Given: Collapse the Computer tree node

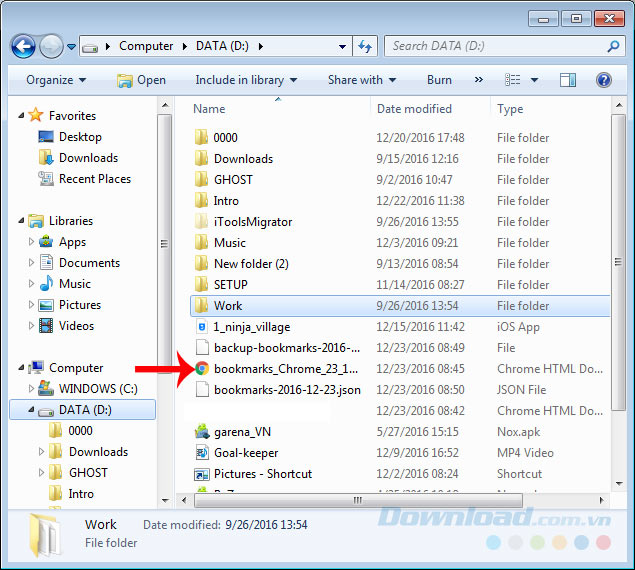Looking at the screenshot, I should [21, 367].
